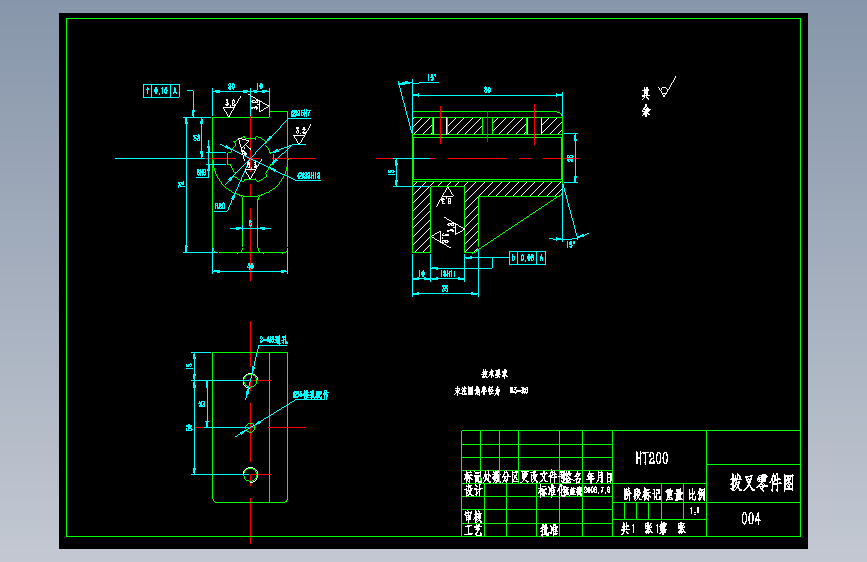This screenshot has width=867, height=562.
Task: Select the 1:1 scale value cell
Action: pyautogui.click(x=694, y=511)
